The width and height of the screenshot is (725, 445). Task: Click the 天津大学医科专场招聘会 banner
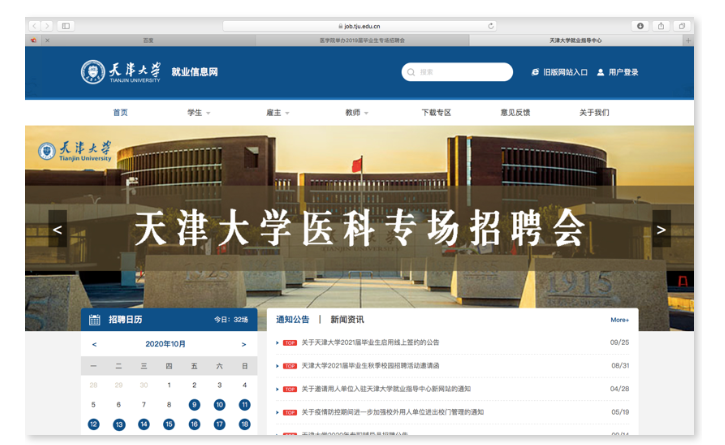pos(359,228)
